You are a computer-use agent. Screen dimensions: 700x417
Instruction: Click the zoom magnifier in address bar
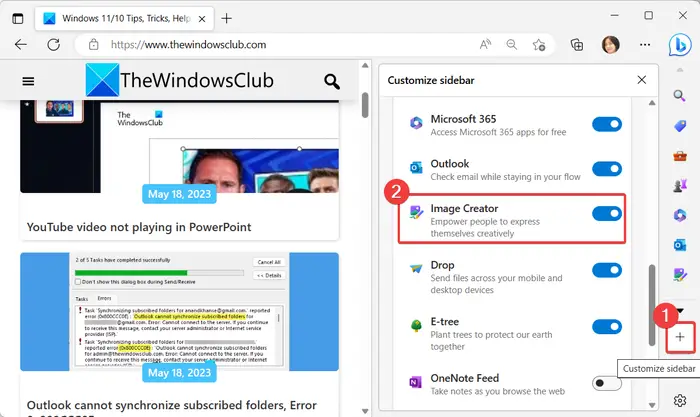click(x=512, y=45)
